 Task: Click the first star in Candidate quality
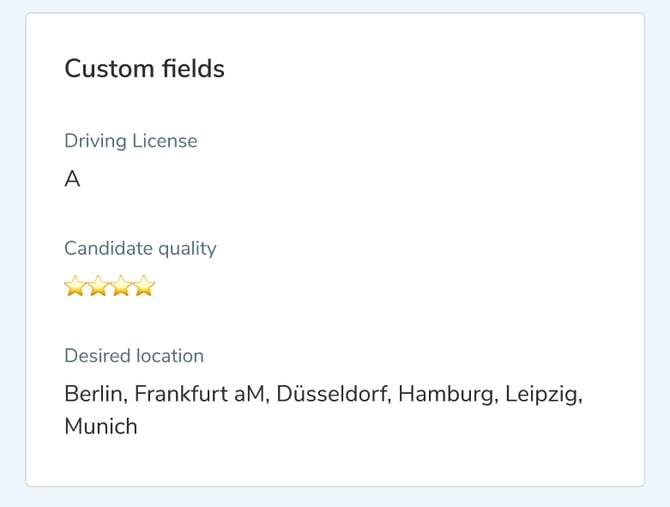point(75,287)
